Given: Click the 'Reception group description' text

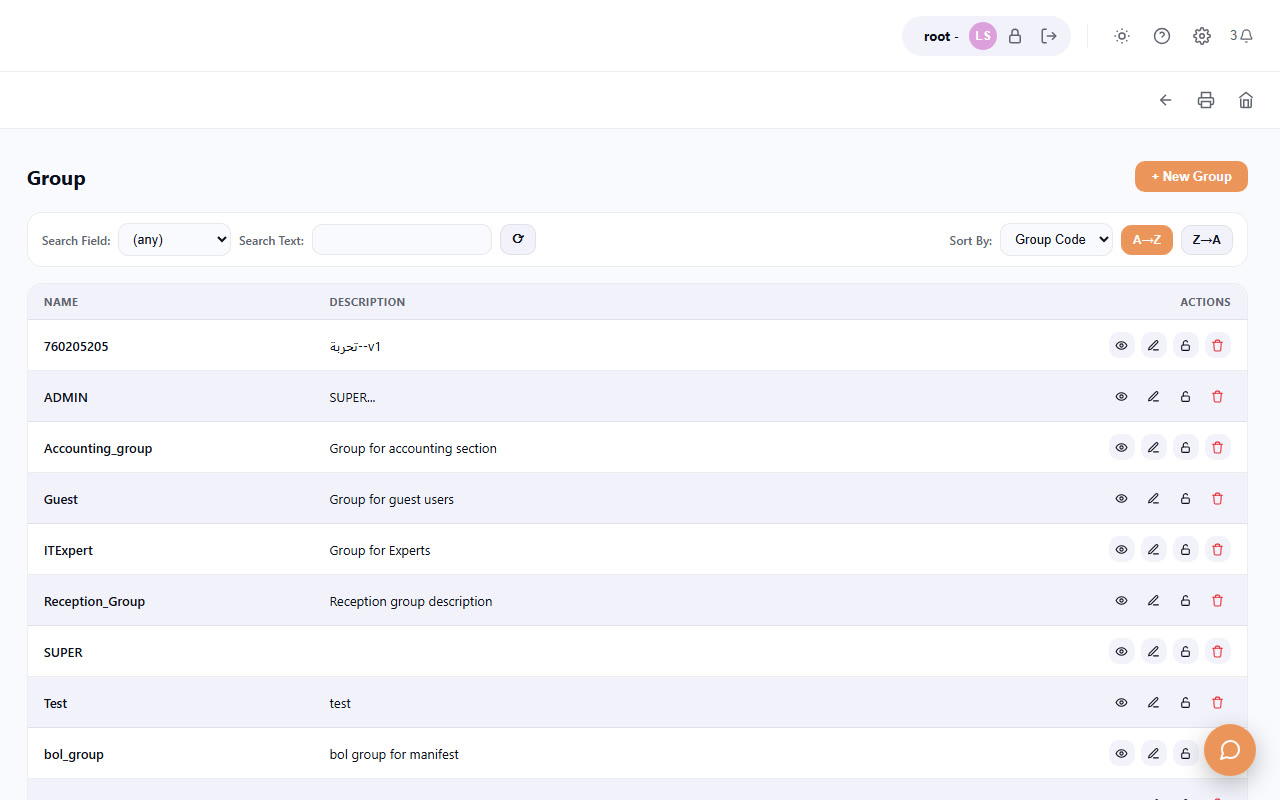Looking at the screenshot, I should [x=411, y=601].
